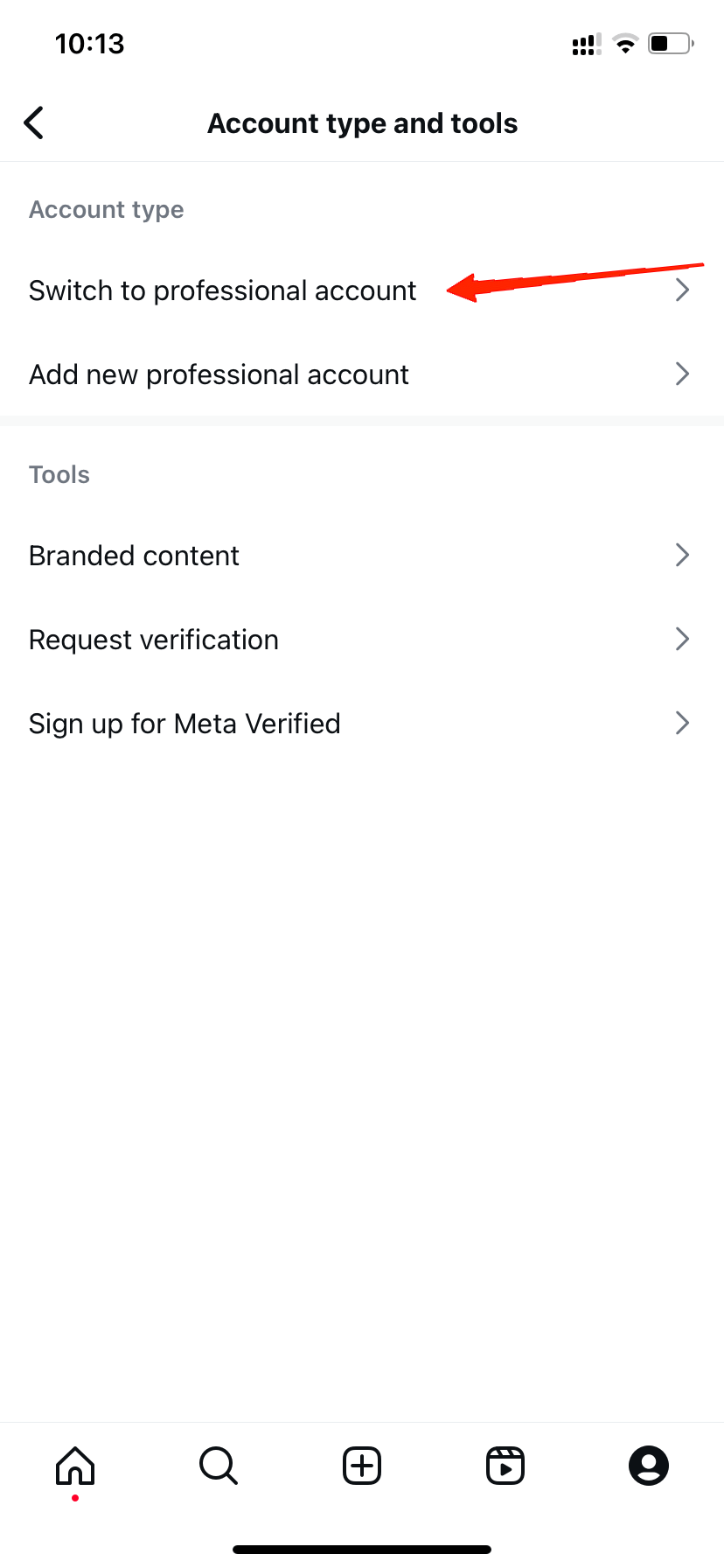Go to the Profile icon
This screenshot has width=724, height=1568.
pyautogui.click(x=648, y=1466)
